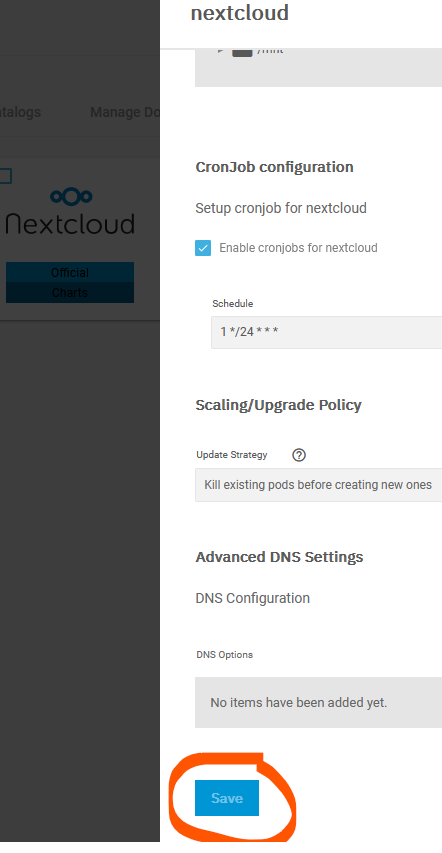Screen dimensions: 442x853
Task: Click the Nextcloud wordmark on app card
Action: tap(70, 224)
